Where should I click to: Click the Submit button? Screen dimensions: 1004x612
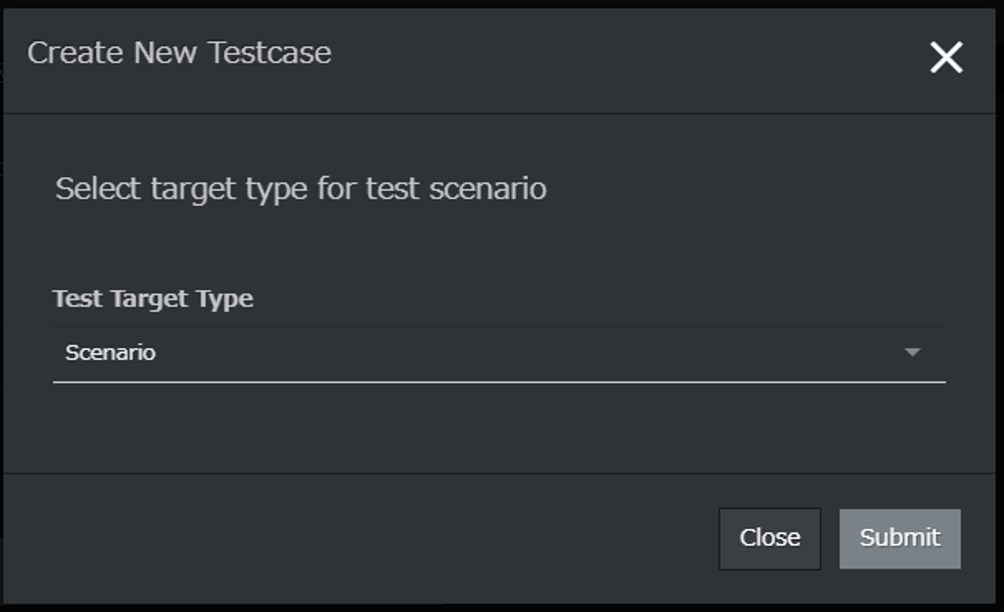tap(899, 538)
